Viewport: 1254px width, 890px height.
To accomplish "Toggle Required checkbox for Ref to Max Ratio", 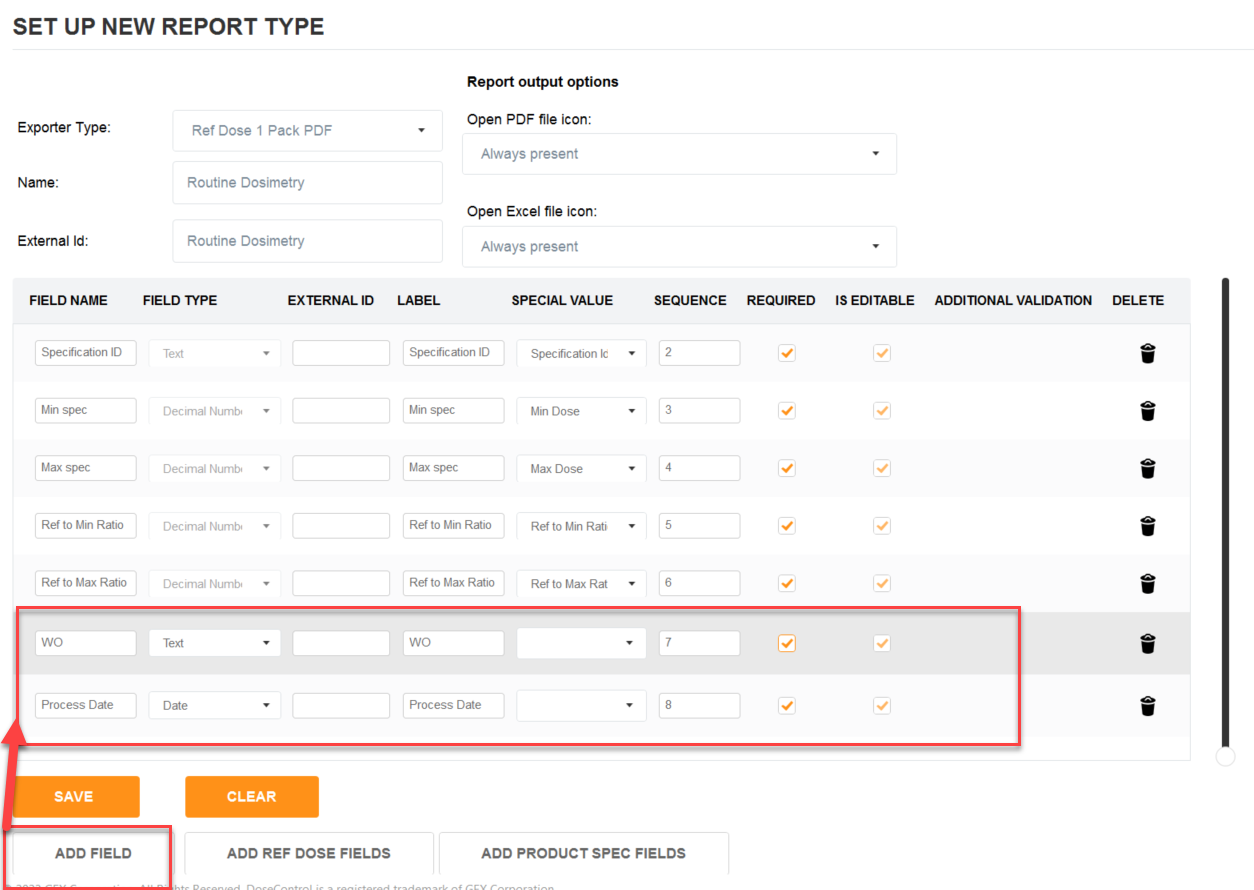I will pyautogui.click(x=787, y=583).
